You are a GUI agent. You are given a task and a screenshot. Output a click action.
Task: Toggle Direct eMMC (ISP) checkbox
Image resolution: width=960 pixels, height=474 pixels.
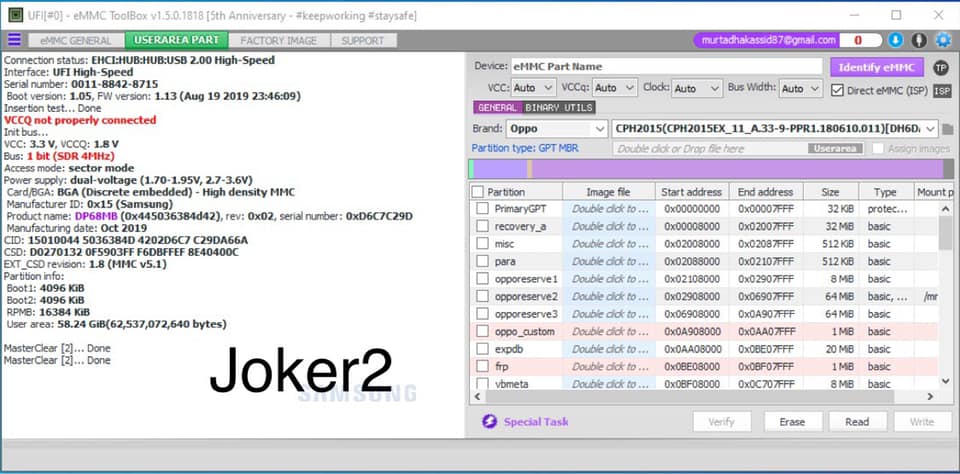(x=837, y=91)
